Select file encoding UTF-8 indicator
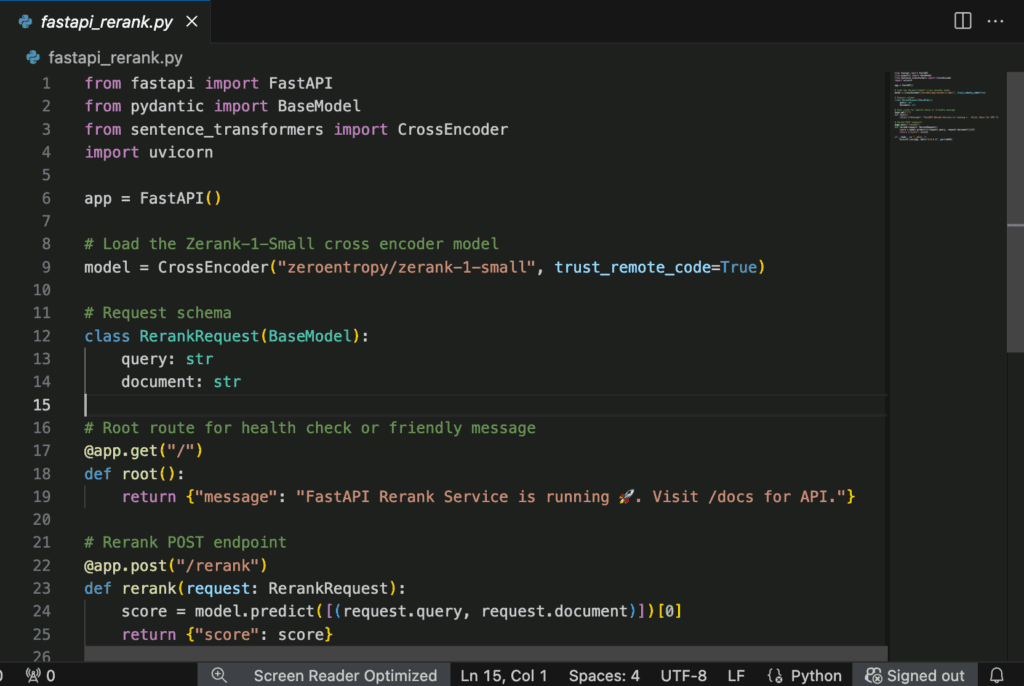 [683, 676]
